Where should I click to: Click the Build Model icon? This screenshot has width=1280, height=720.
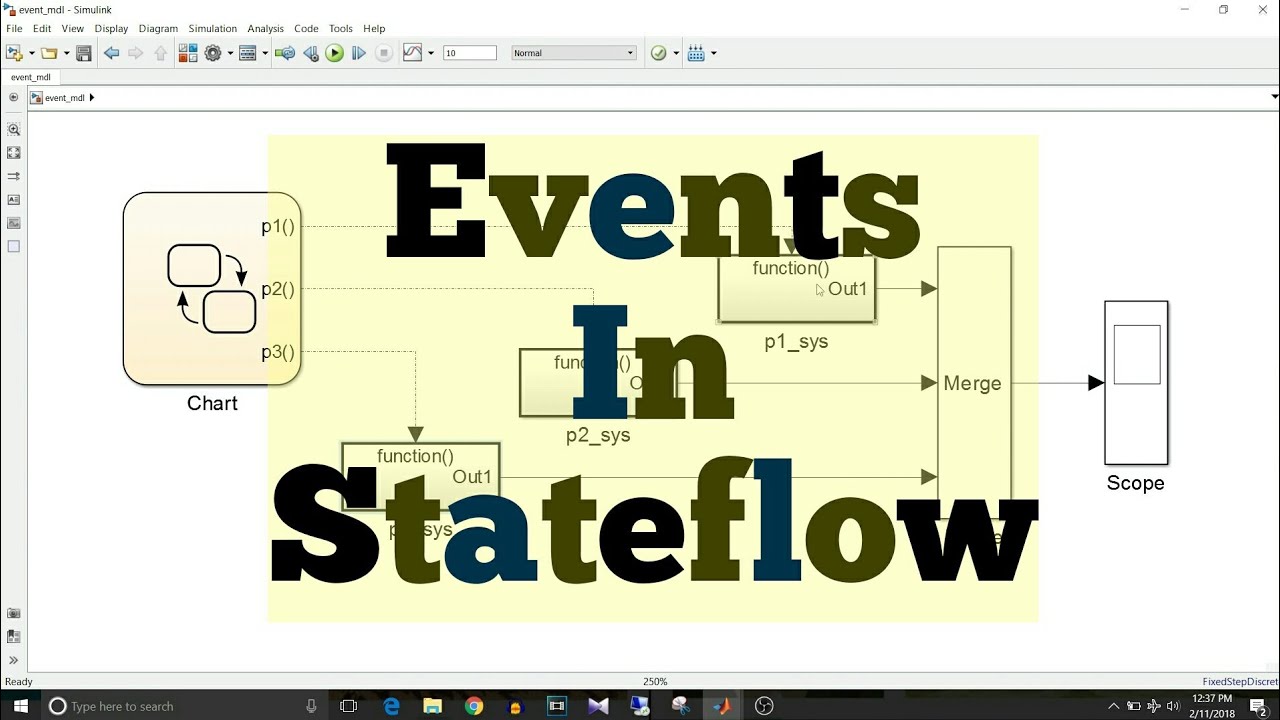(696, 53)
